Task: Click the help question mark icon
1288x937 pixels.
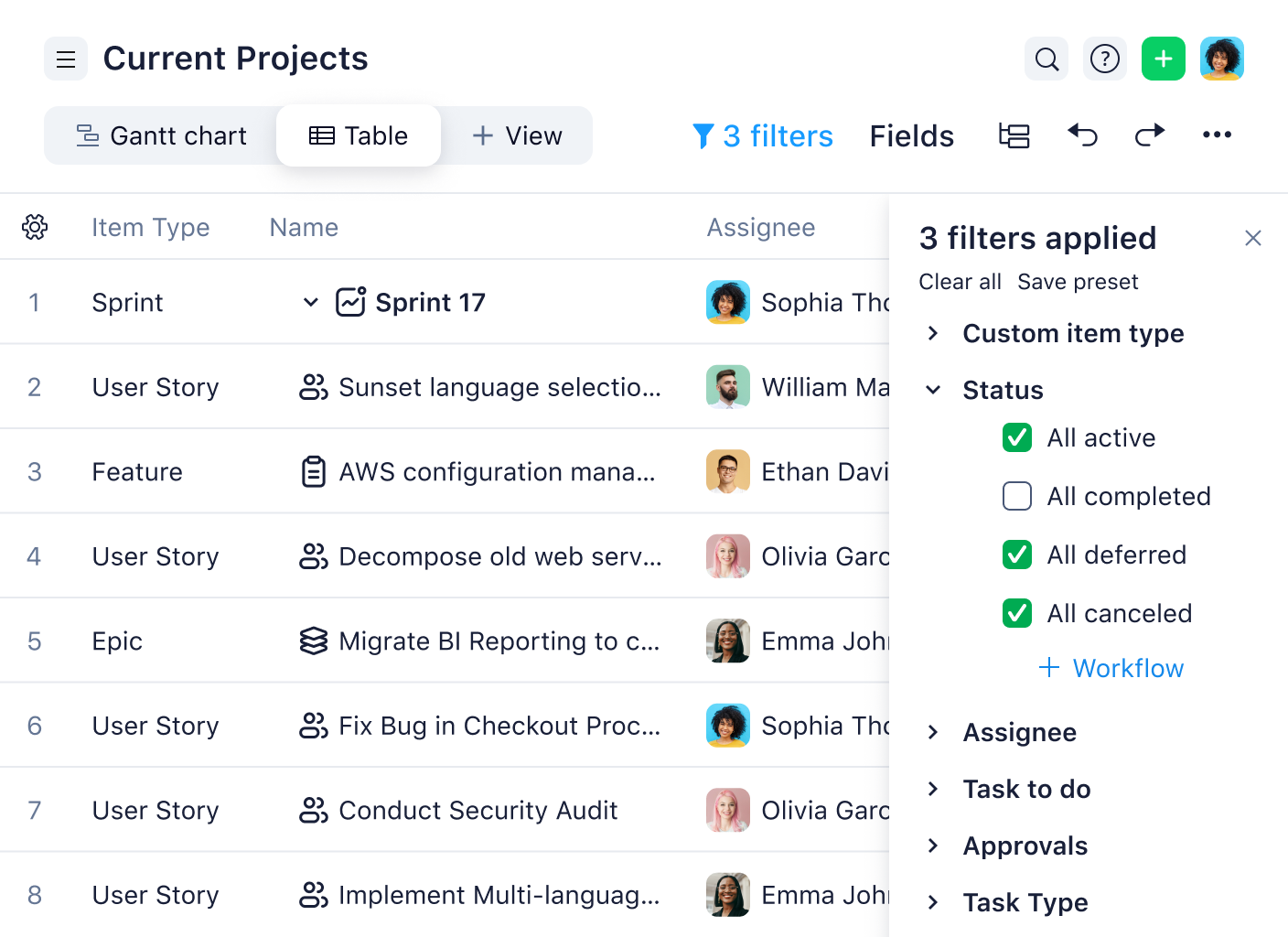Action: (1104, 59)
